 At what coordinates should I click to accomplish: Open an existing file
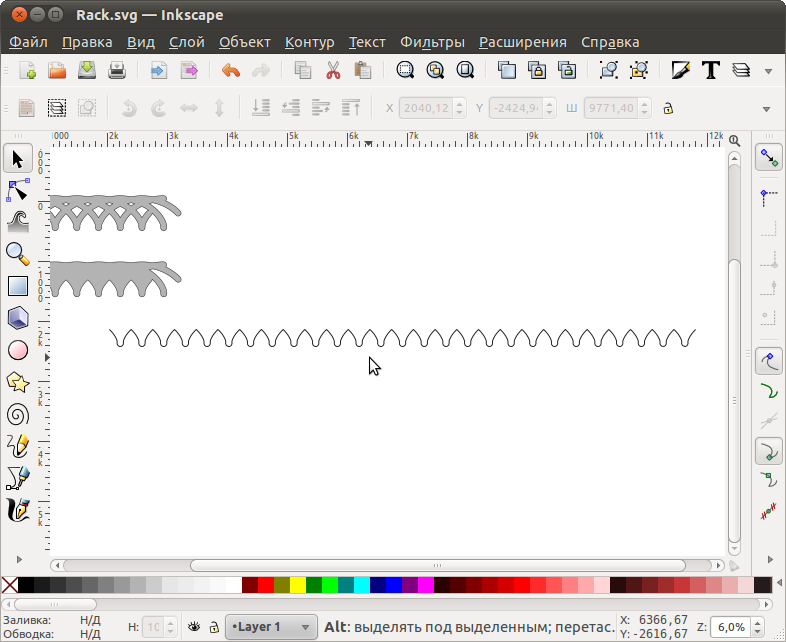[57, 70]
